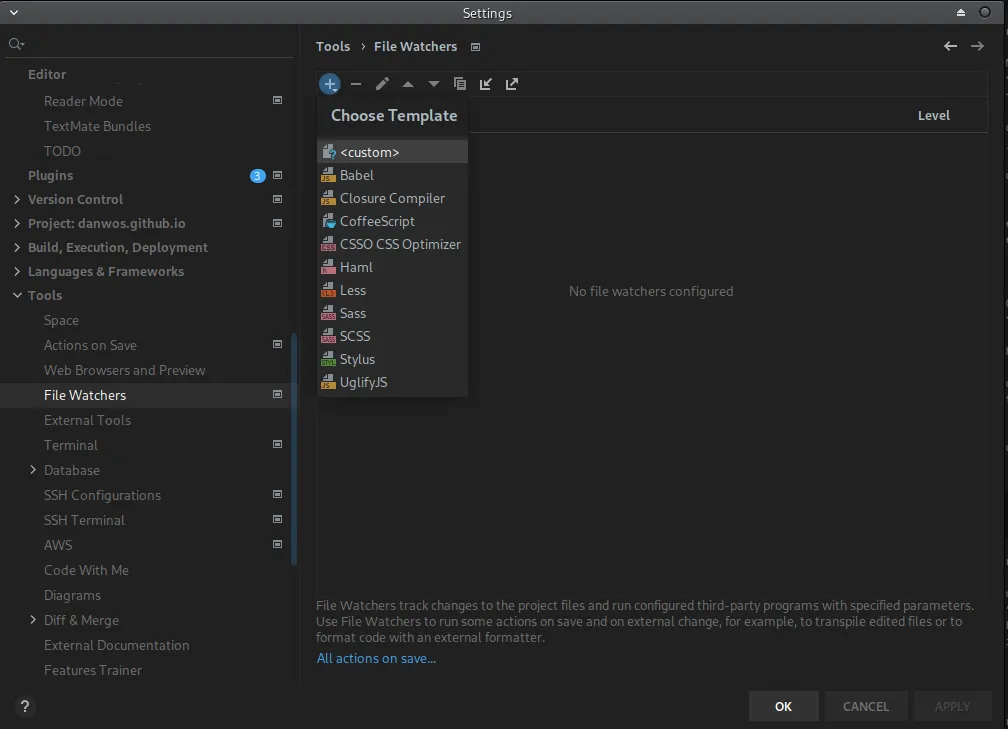Move watcher down with the down arrow
The height and width of the screenshot is (729, 1008).
coord(434,84)
